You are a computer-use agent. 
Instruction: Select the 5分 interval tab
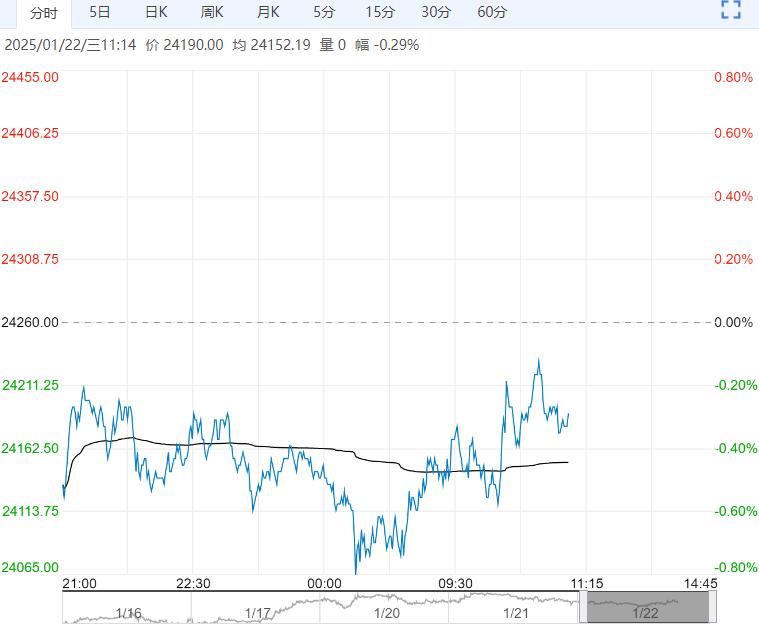(324, 13)
